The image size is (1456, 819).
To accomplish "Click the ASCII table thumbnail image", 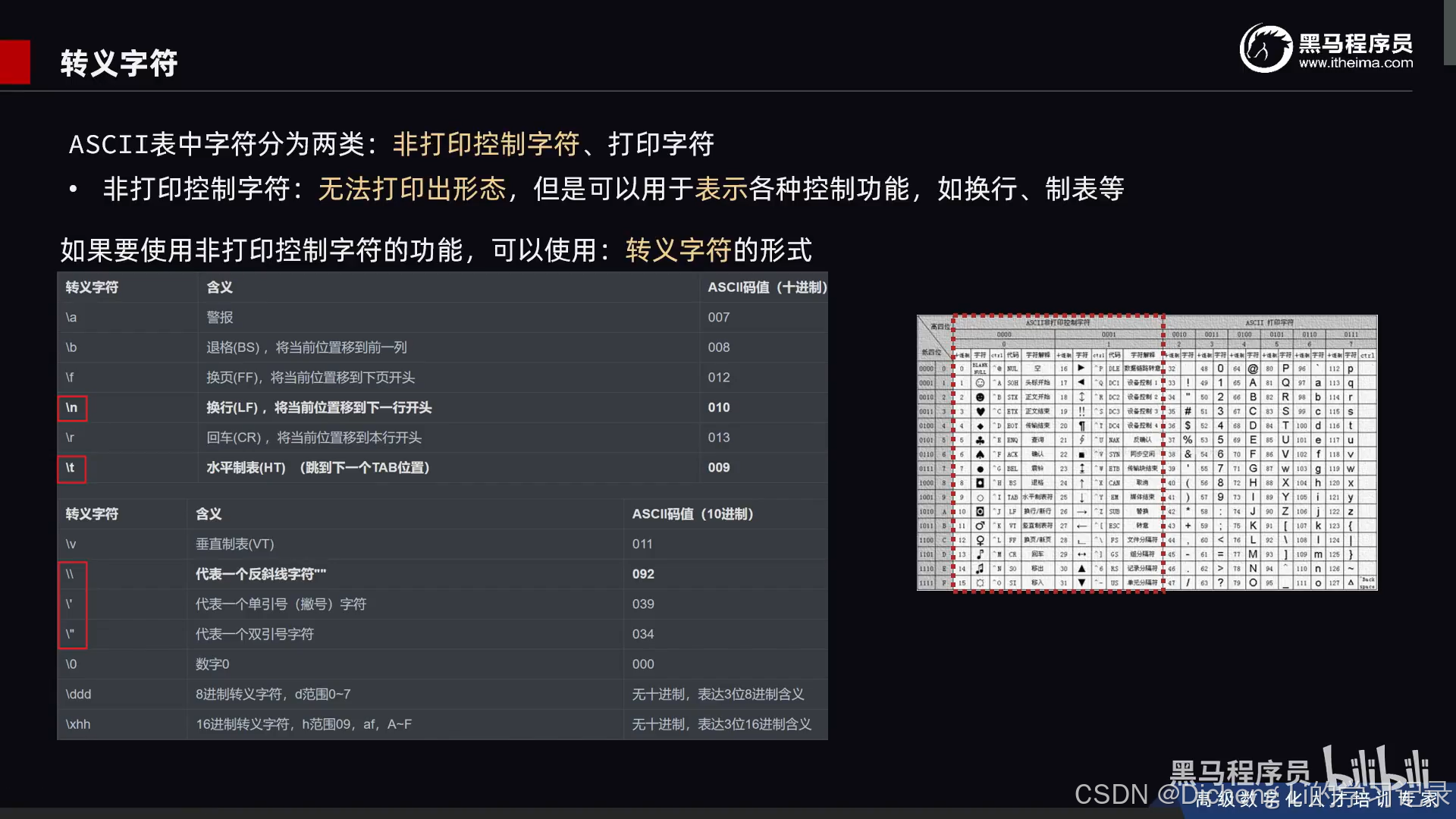I will [1147, 453].
